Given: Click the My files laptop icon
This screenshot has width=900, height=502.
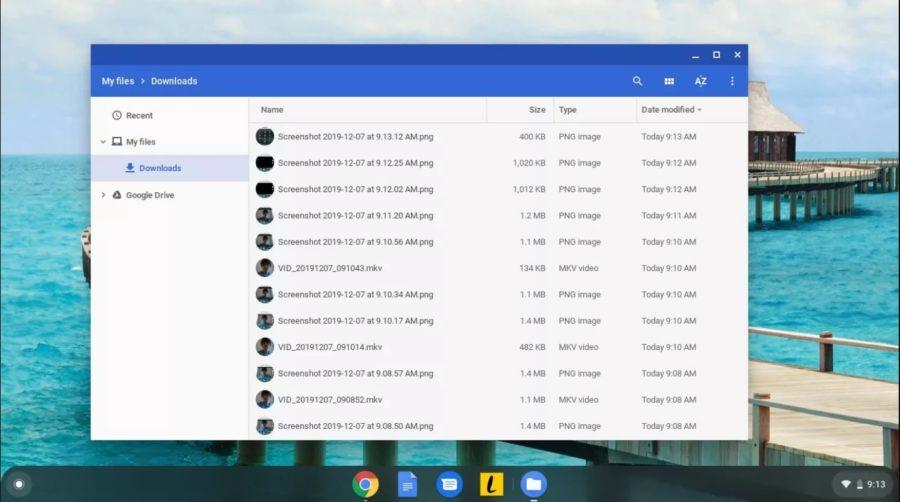Looking at the screenshot, I should (117, 141).
